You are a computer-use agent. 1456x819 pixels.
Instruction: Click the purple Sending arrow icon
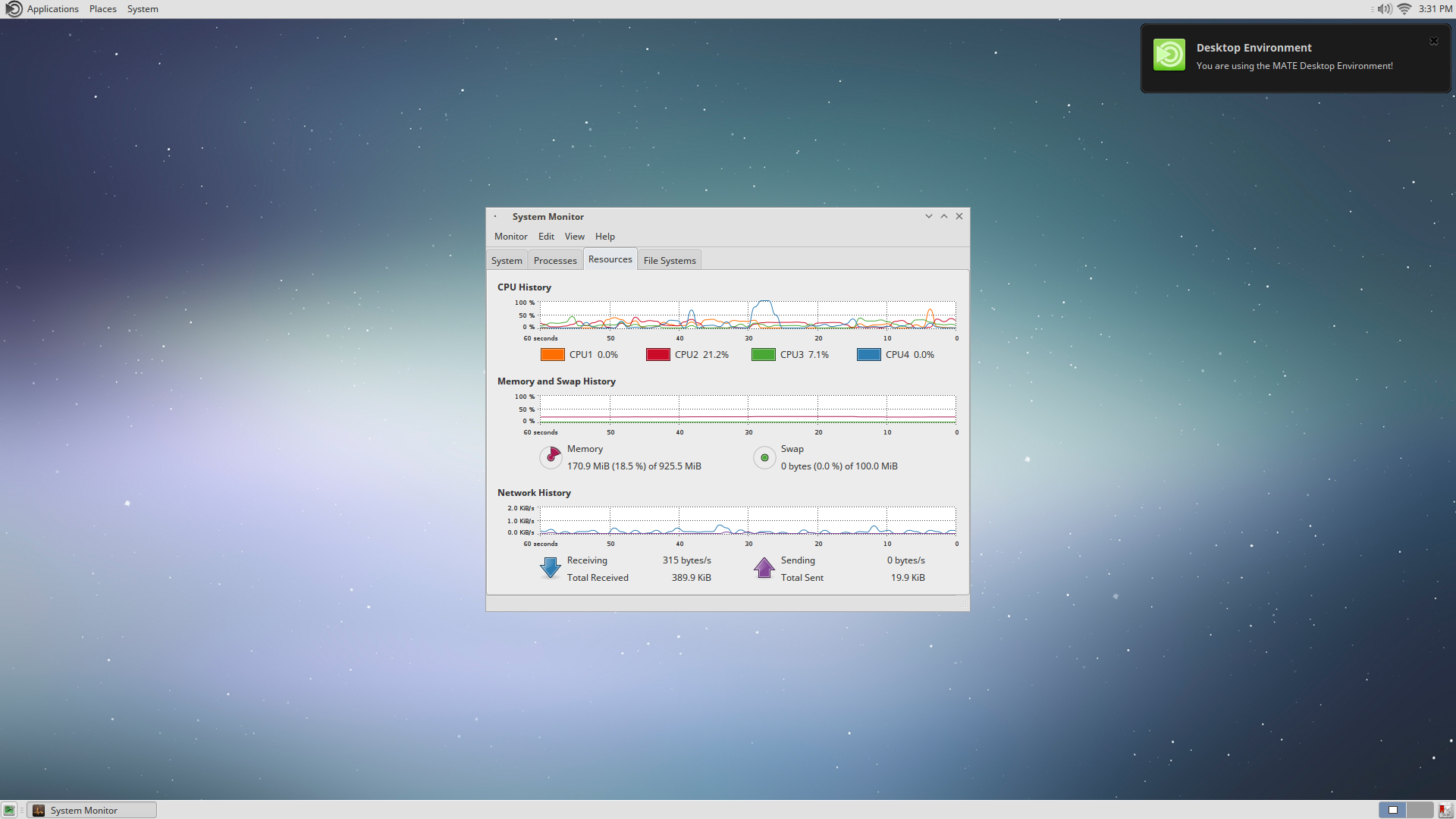click(764, 568)
